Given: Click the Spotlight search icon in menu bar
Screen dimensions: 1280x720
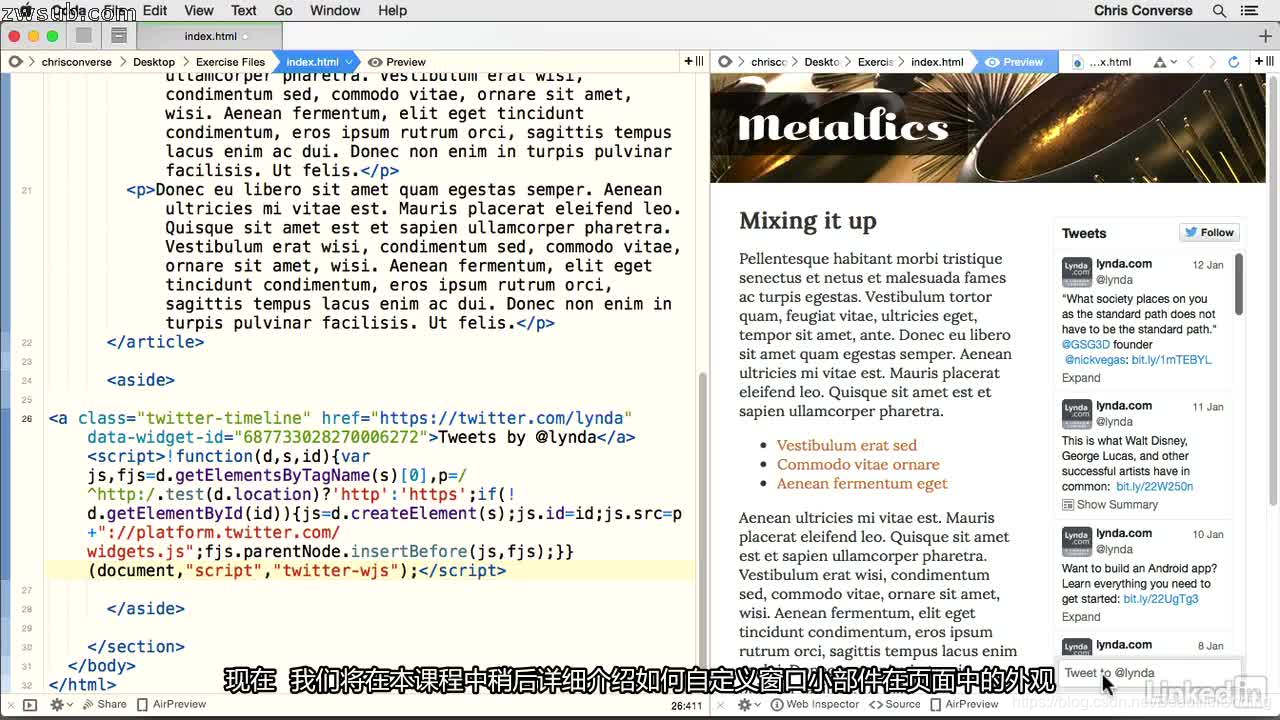Looking at the screenshot, I should [1219, 10].
